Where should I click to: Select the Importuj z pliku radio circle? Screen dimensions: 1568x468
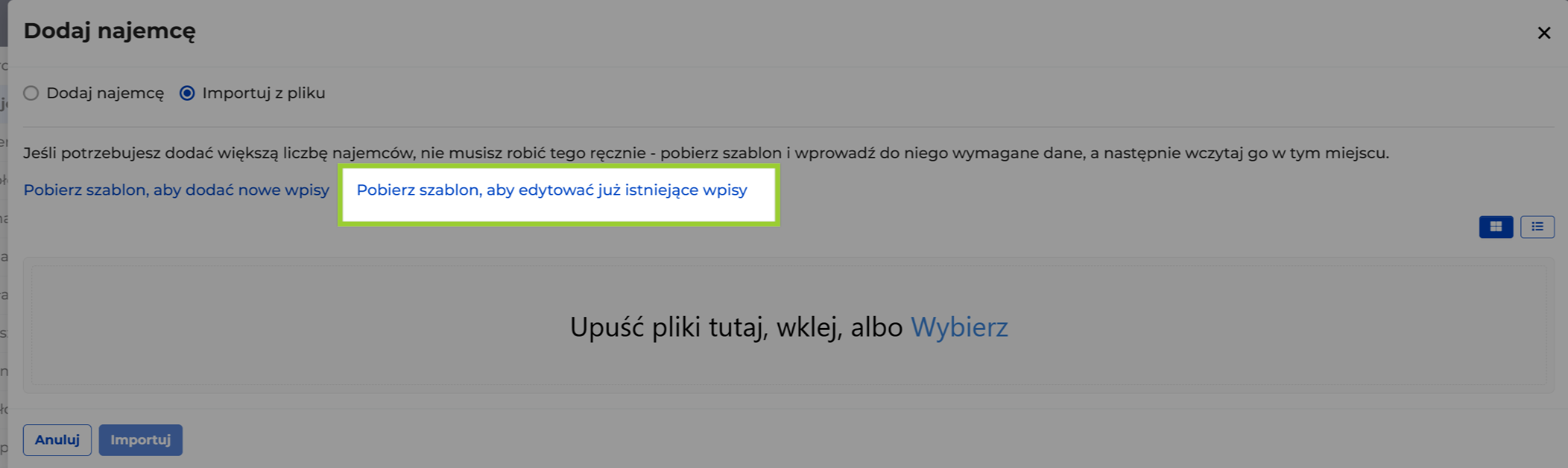point(187,93)
